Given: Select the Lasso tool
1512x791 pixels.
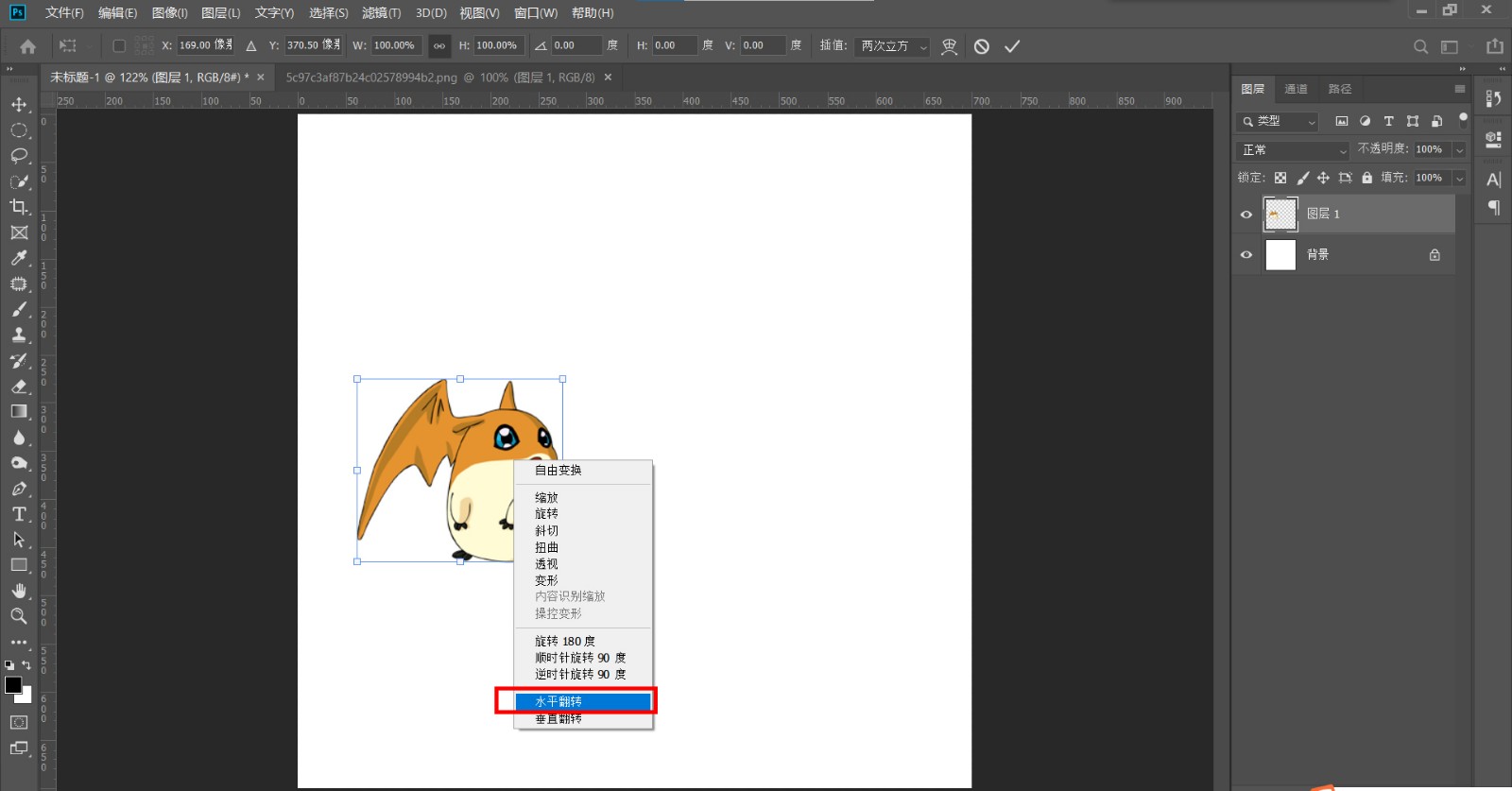Looking at the screenshot, I should coord(19,156).
